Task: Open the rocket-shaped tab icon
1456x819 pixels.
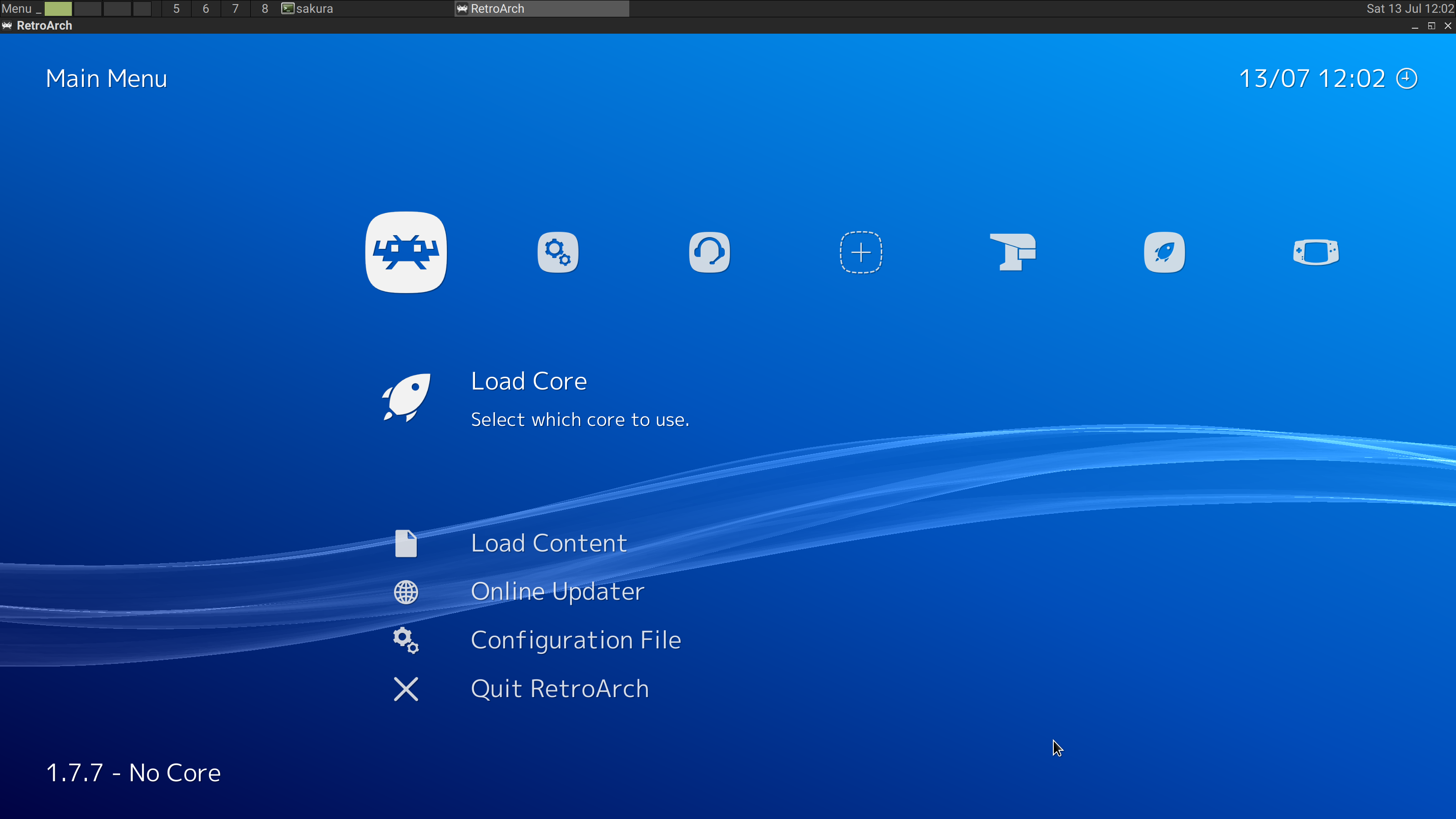Action: (1164, 252)
